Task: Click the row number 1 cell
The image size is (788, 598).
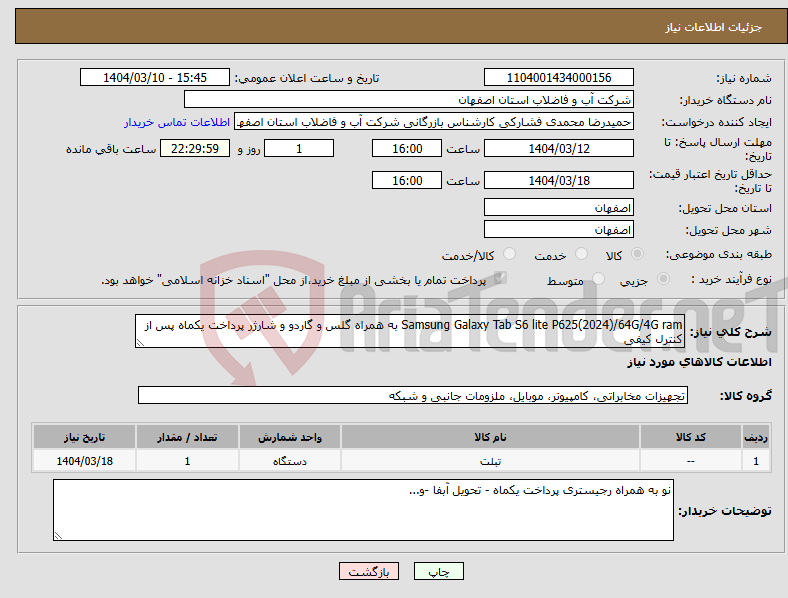Action: (756, 460)
